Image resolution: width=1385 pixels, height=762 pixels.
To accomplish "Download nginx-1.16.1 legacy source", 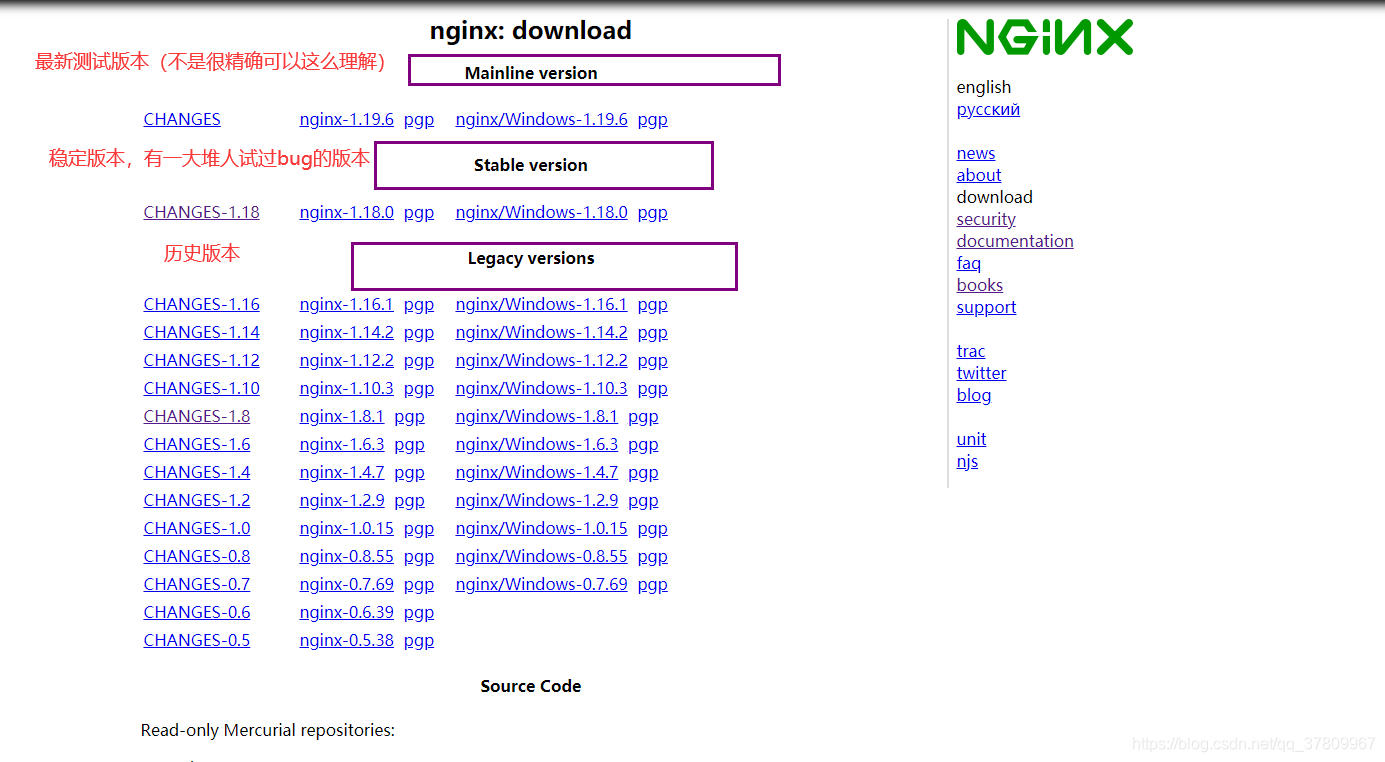I will pos(346,304).
